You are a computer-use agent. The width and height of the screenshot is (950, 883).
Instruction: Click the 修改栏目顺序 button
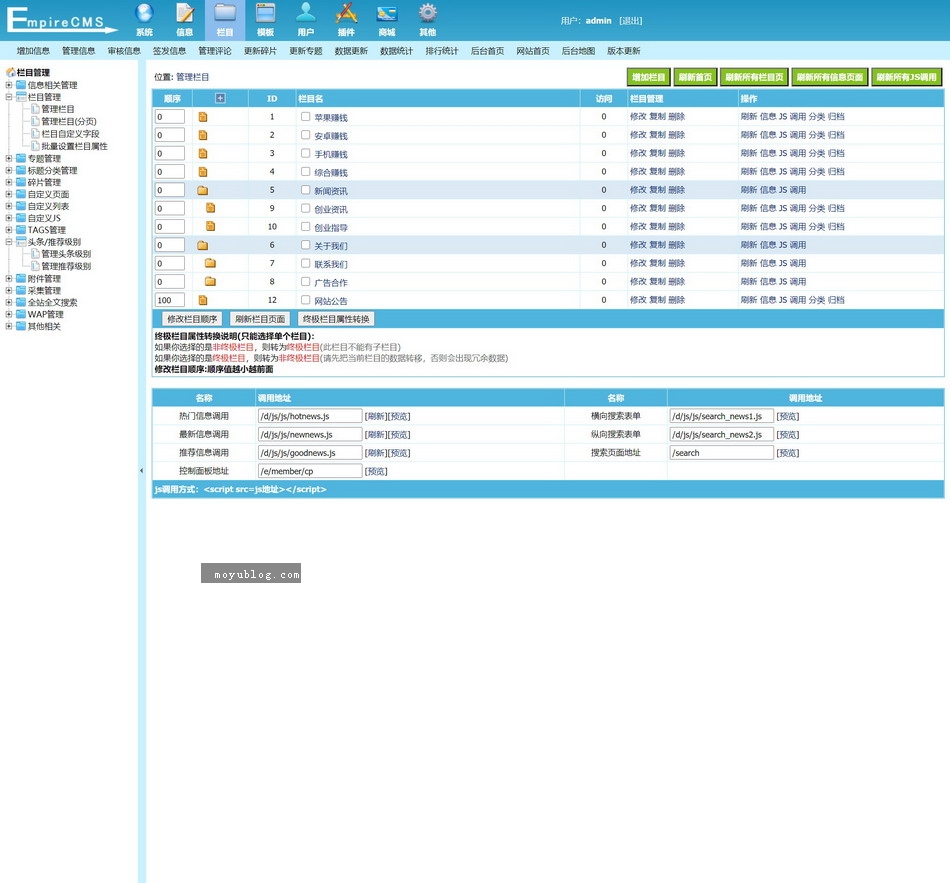point(192,319)
